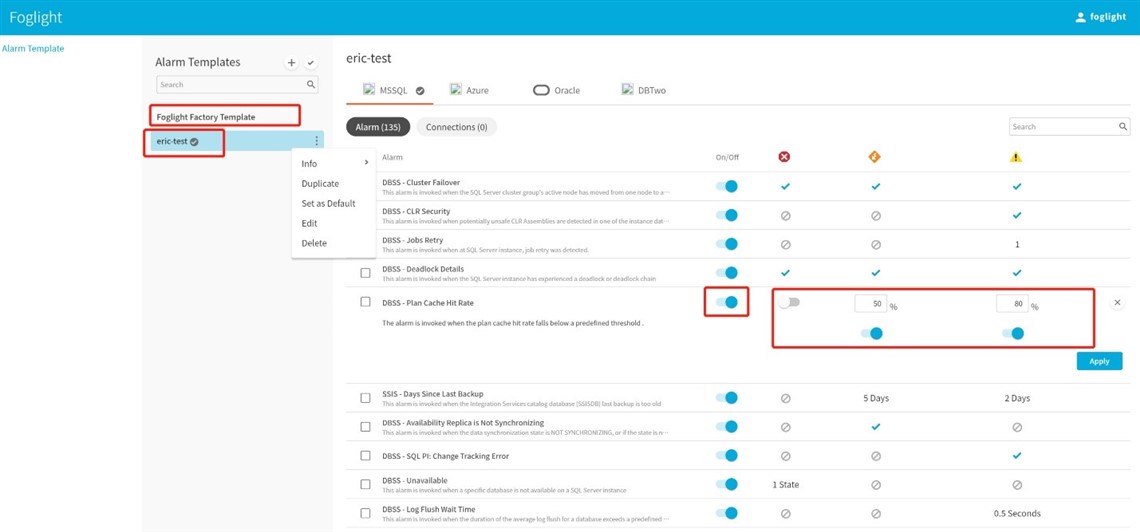Click CLR Security warning checkmark
1140x532 pixels.
coord(1016,216)
